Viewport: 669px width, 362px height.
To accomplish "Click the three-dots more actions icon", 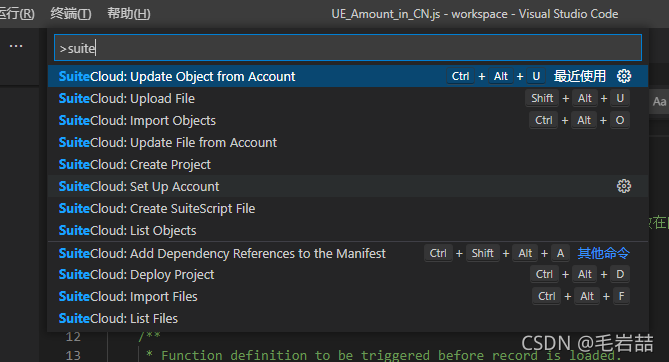I will point(16,46).
